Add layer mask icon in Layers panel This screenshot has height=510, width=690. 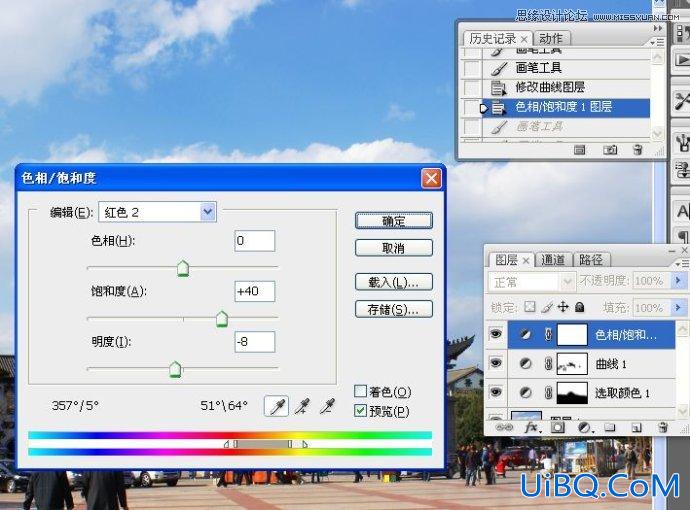[x=558, y=427]
